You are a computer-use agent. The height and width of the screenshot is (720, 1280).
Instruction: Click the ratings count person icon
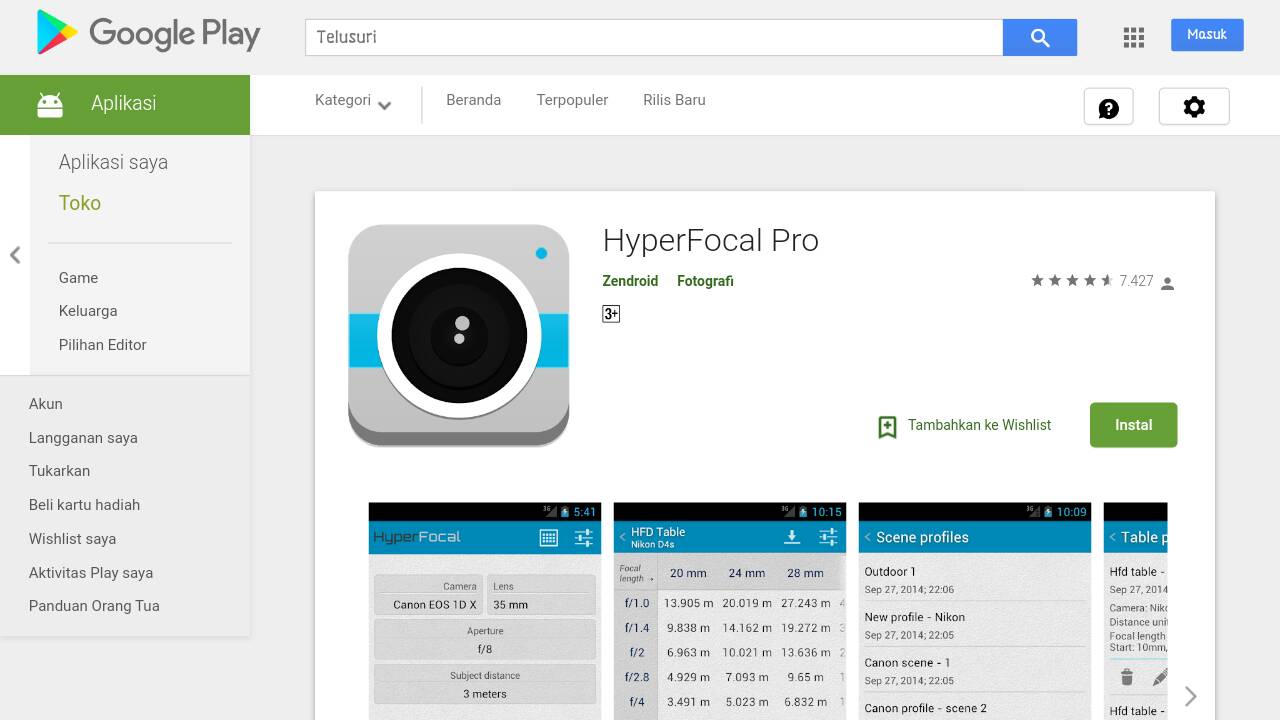1167,283
